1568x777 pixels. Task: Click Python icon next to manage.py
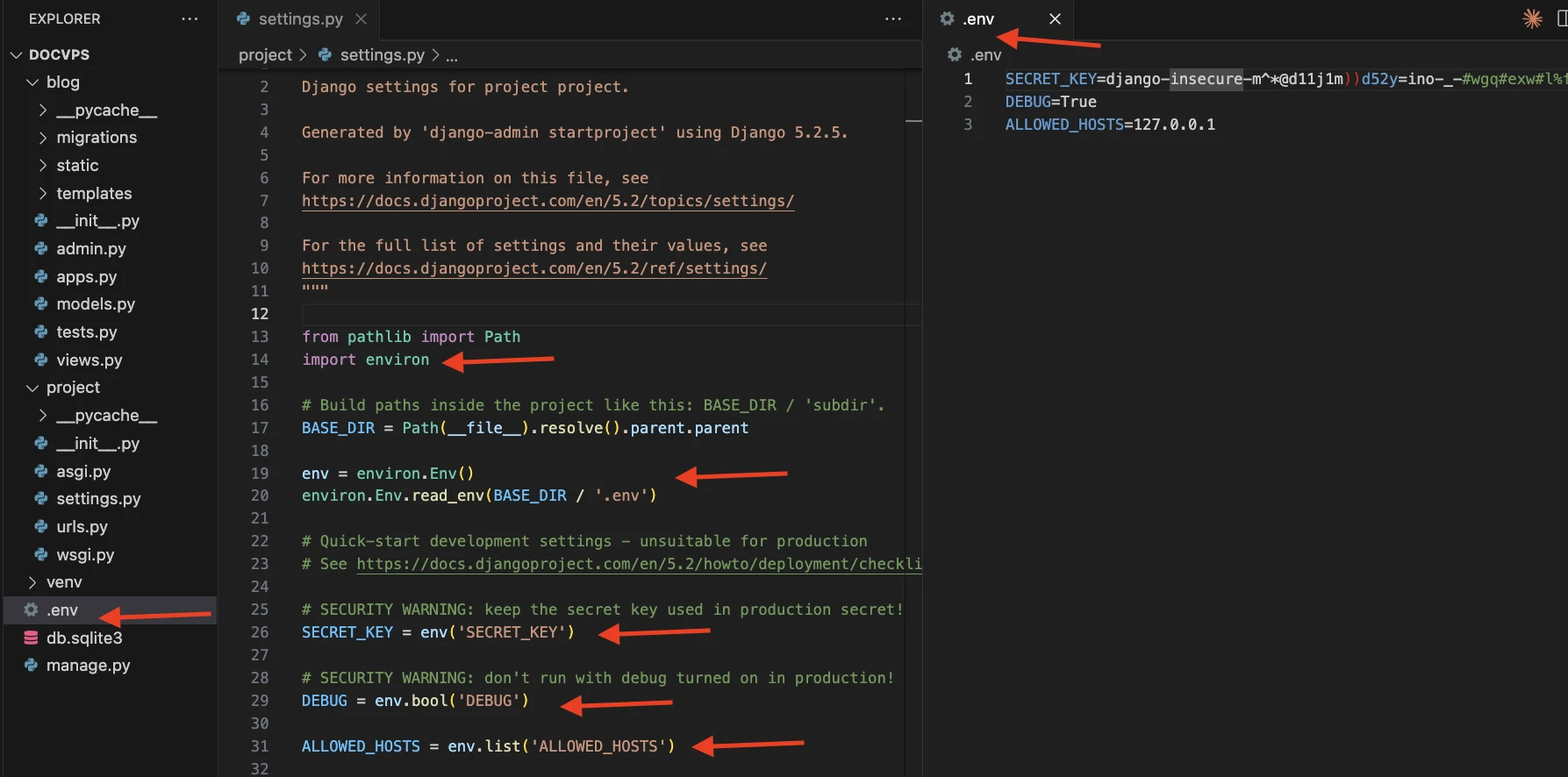[32, 666]
